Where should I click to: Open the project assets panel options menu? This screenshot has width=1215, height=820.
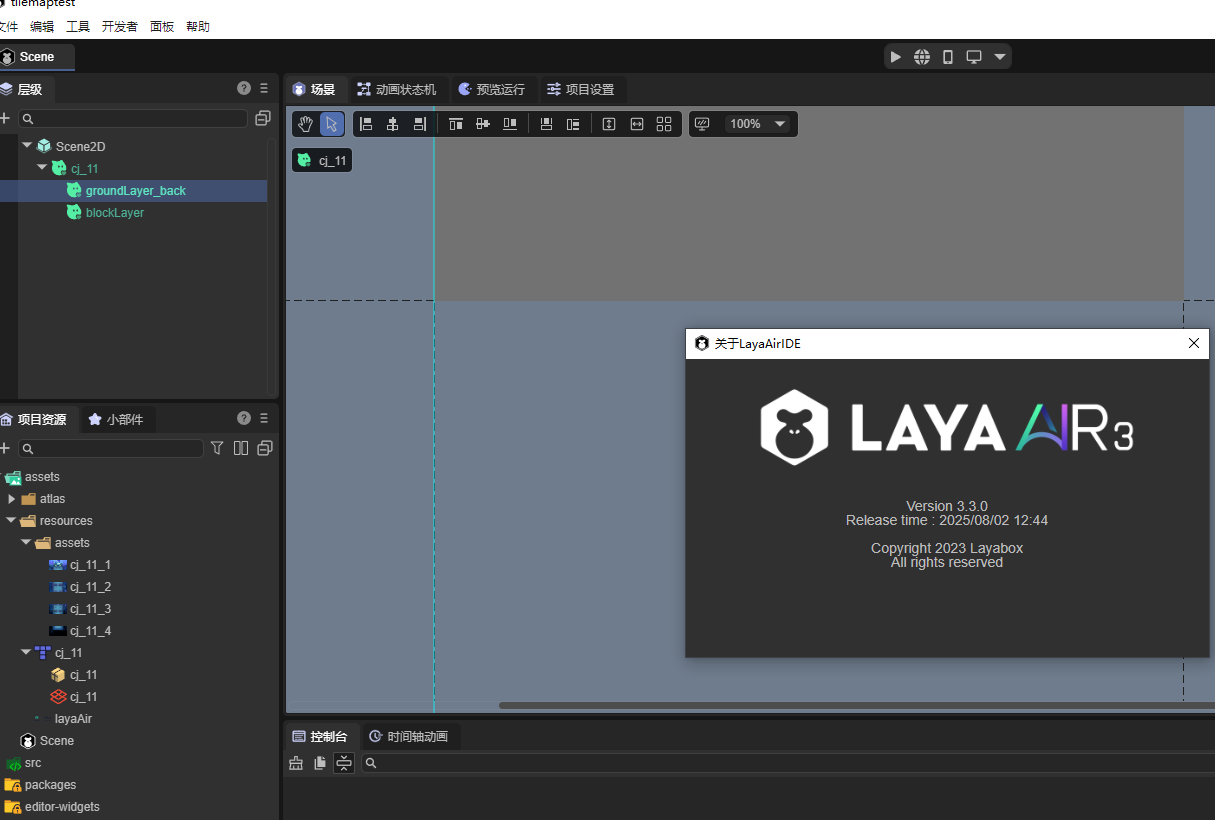coord(264,418)
